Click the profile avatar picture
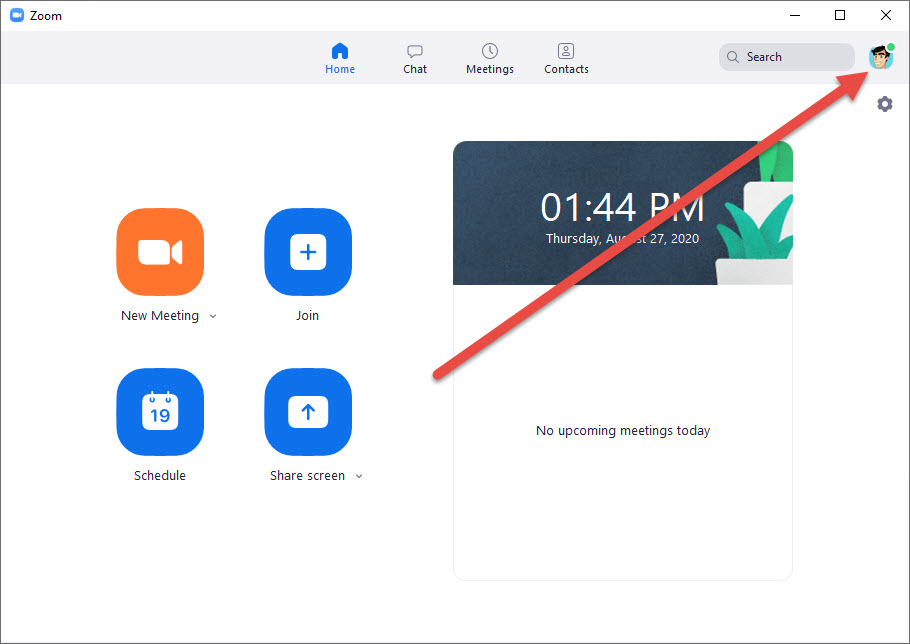The width and height of the screenshot is (910, 644). (x=881, y=57)
